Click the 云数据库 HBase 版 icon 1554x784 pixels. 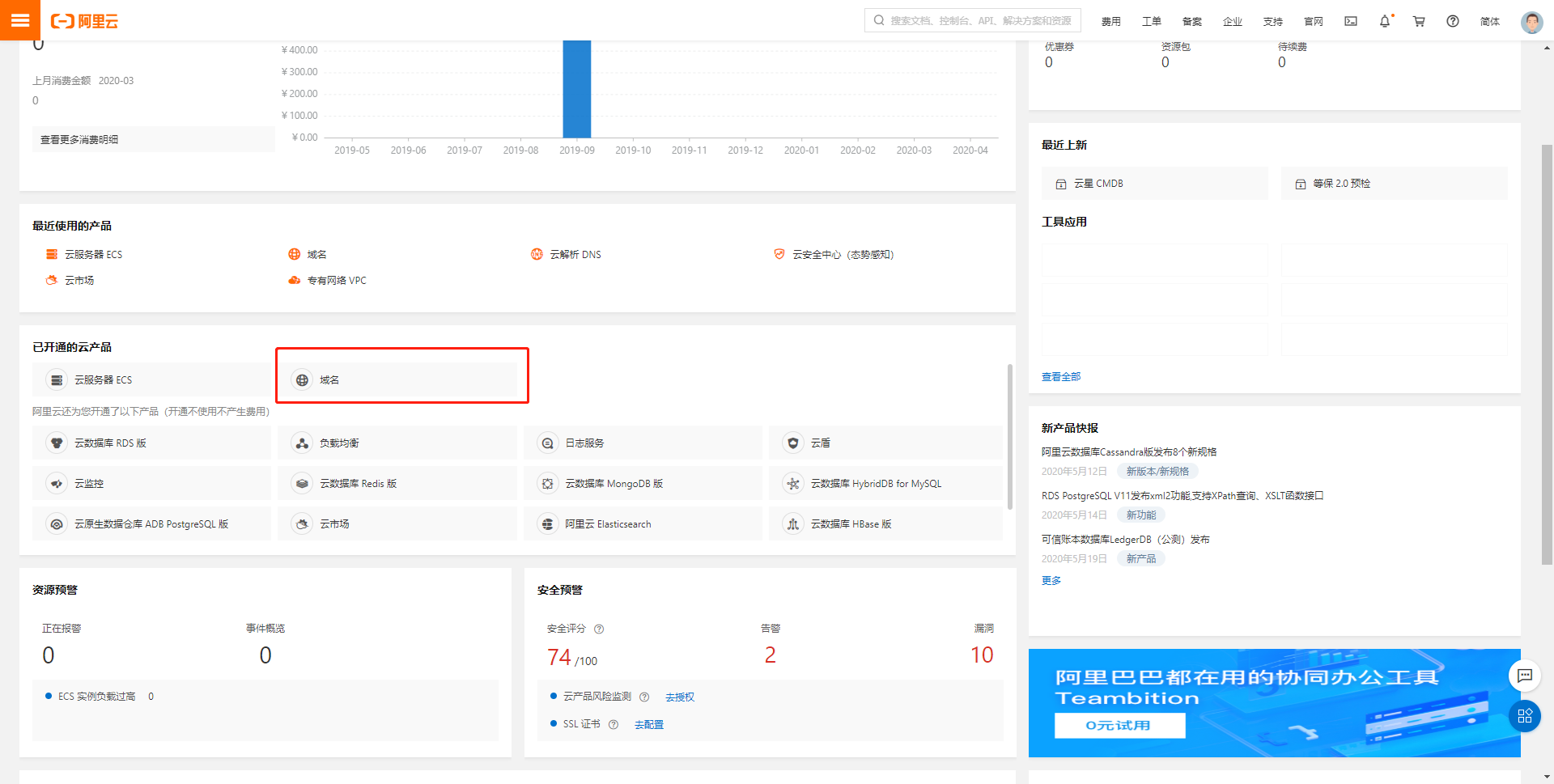click(793, 523)
